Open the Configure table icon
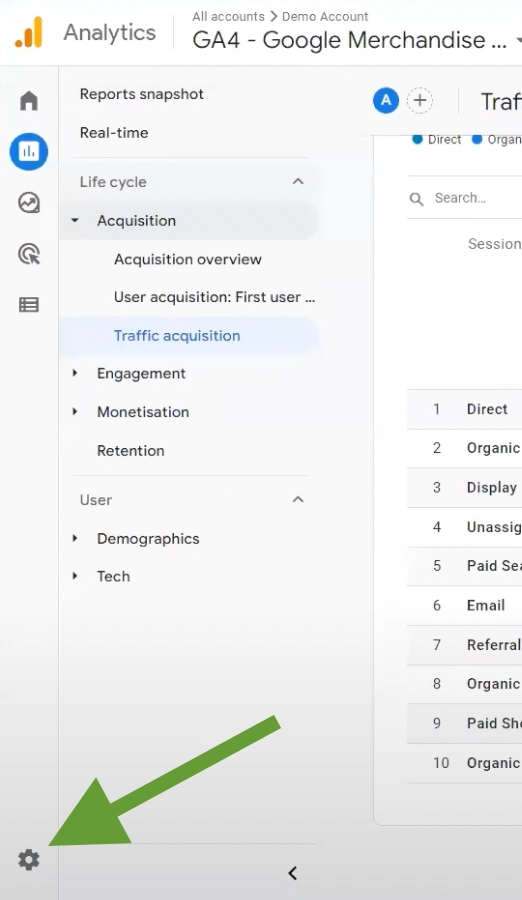This screenshot has height=900, width=522. 29,304
